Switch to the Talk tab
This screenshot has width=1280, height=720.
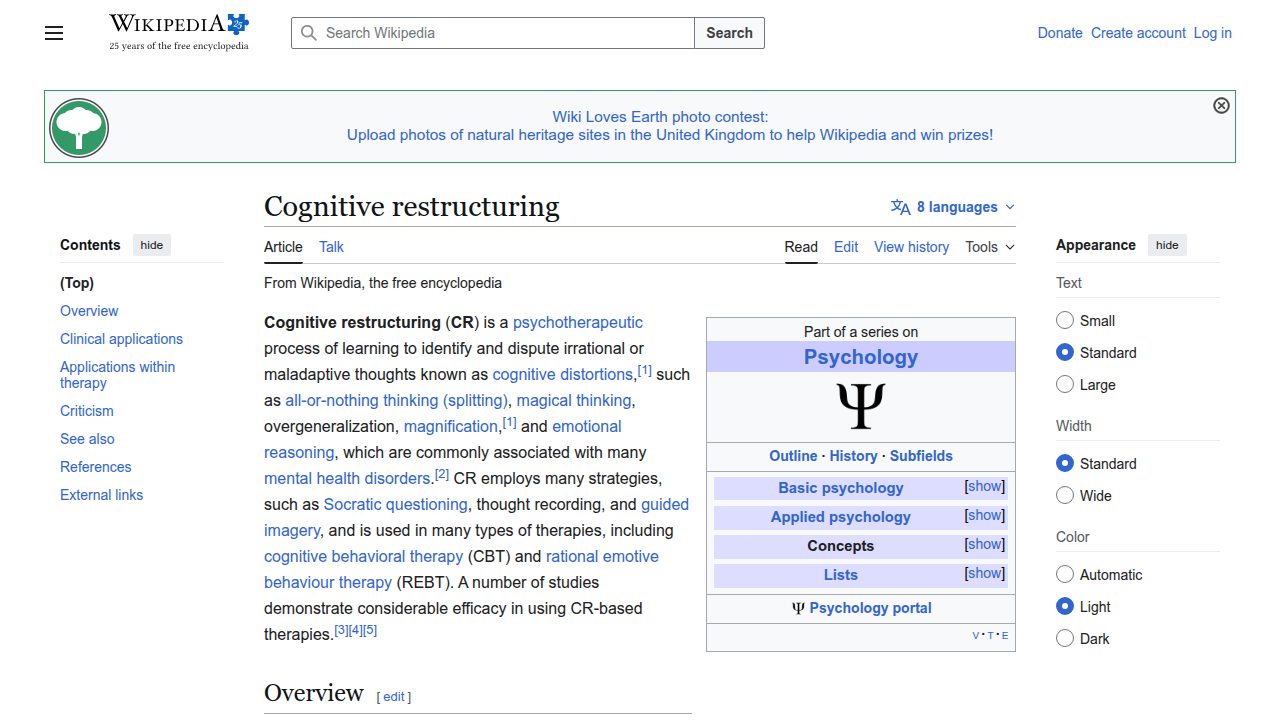[331, 247]
